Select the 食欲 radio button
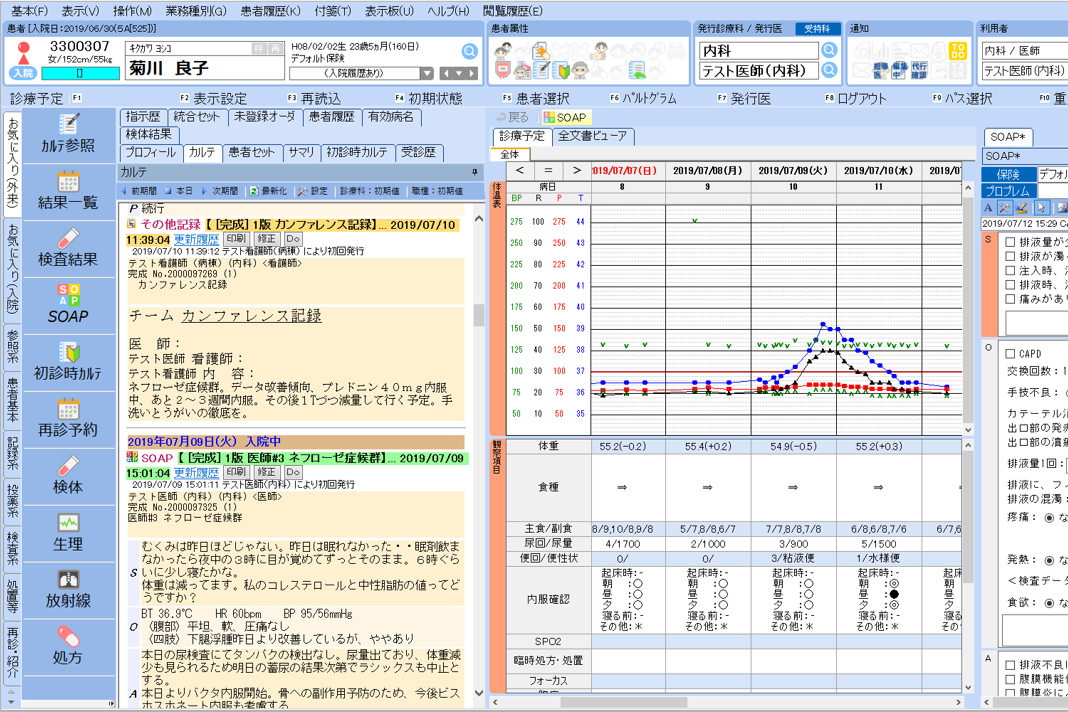The width and height of the screenshot is (1068, 712). click(x=1049, y=603)
